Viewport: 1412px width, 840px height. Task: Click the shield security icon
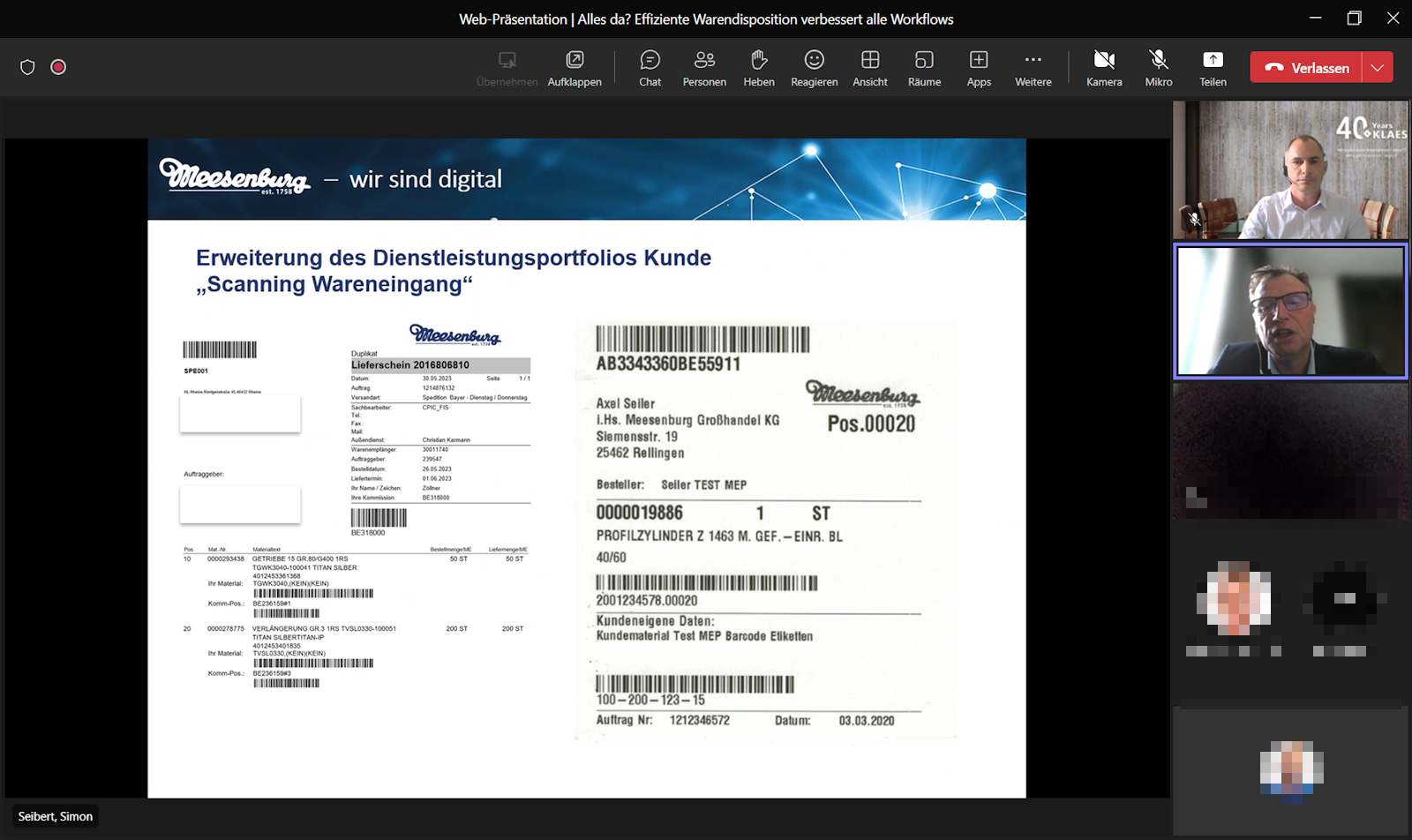(x=27, y=67)
